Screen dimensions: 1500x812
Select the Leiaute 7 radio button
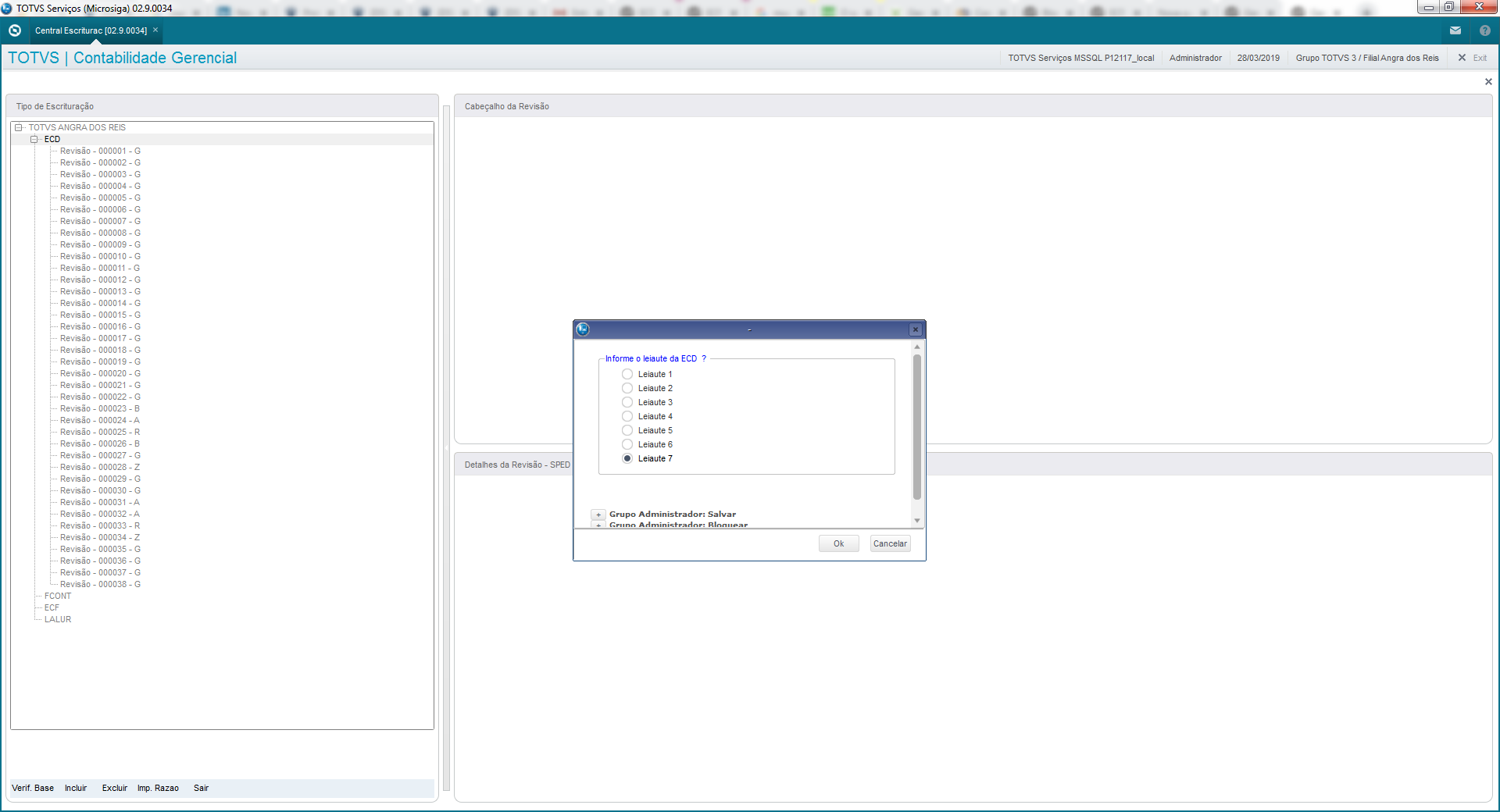[x=627, y=458]
